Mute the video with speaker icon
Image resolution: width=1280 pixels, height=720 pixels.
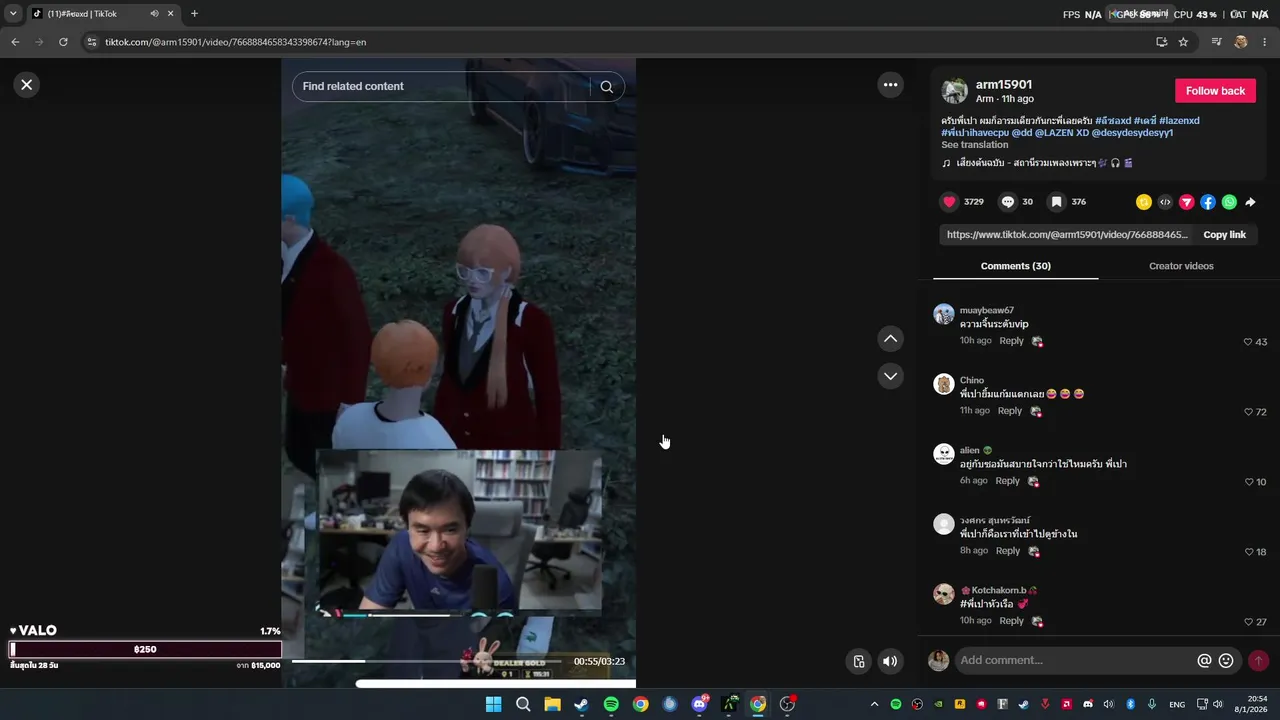890,661
